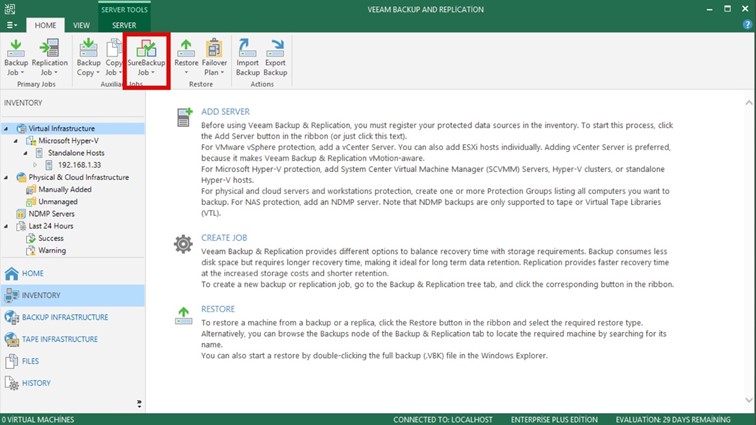Open the main application menu dropdown
Viewport: 756px width, 425px height.
tap(12, 25)
